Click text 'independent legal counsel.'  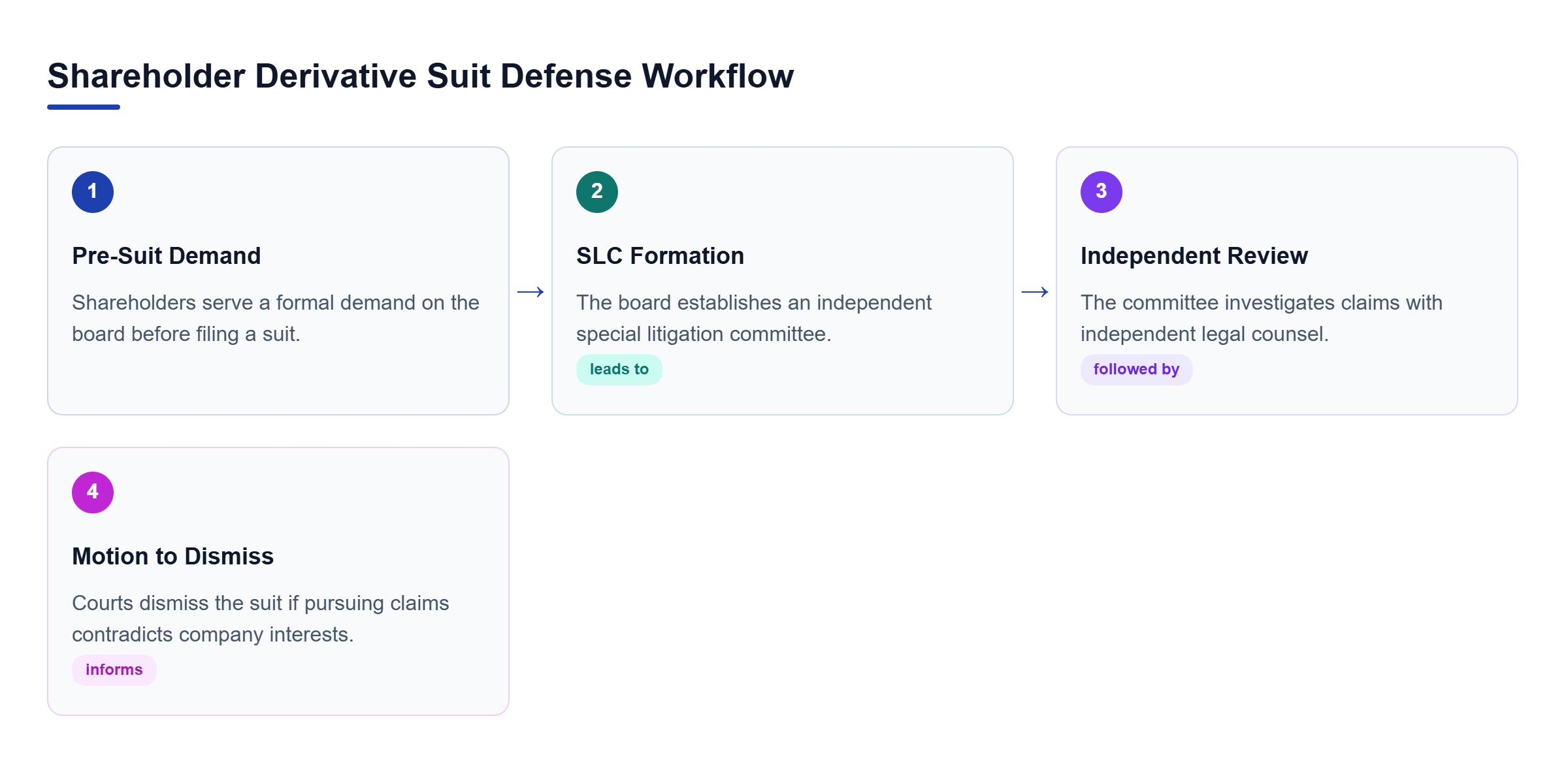1205,334
